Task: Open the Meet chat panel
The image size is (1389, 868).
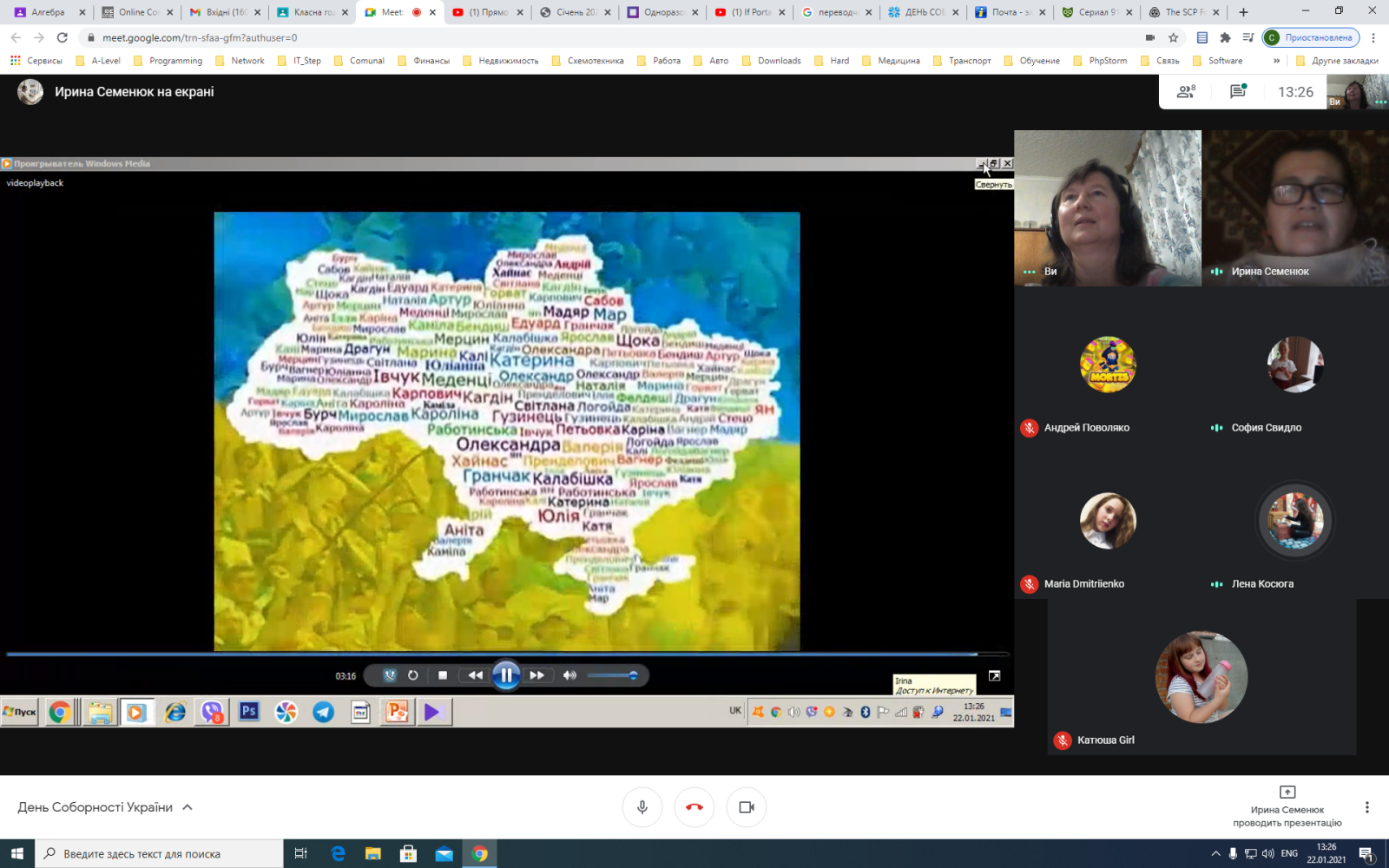Action: point(1238,92)
